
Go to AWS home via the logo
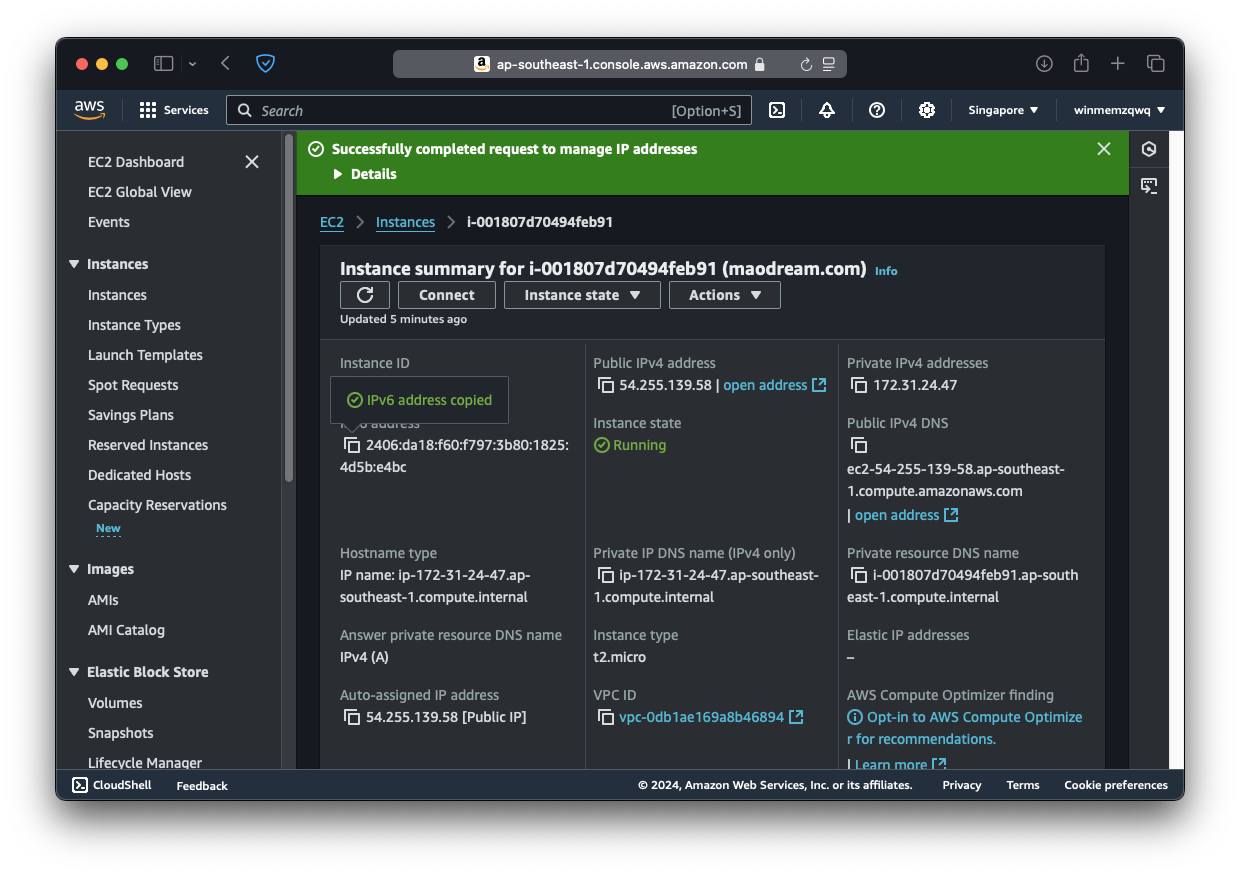point(89,110)
